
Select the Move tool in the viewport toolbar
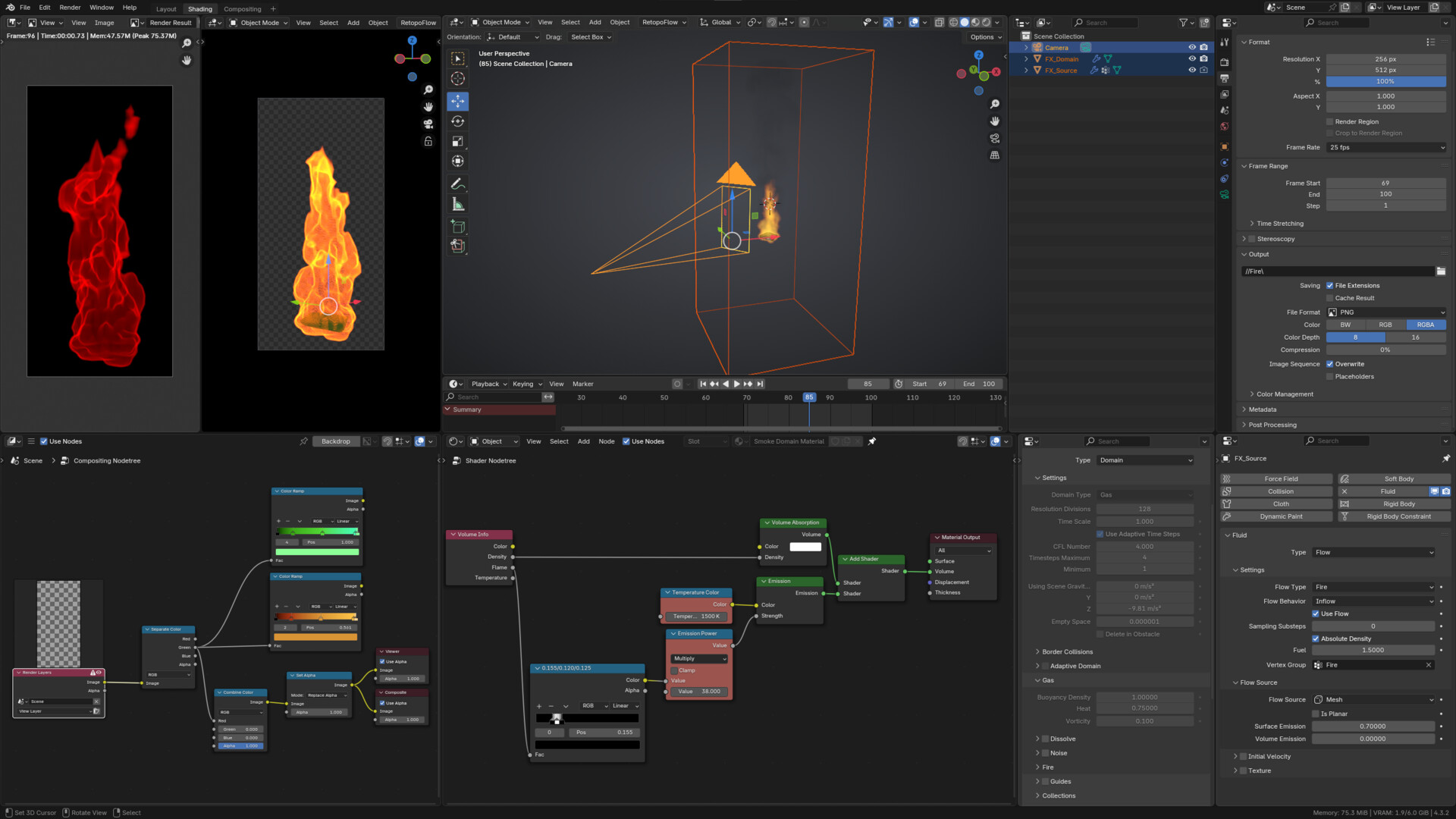[x=458, y=101]
